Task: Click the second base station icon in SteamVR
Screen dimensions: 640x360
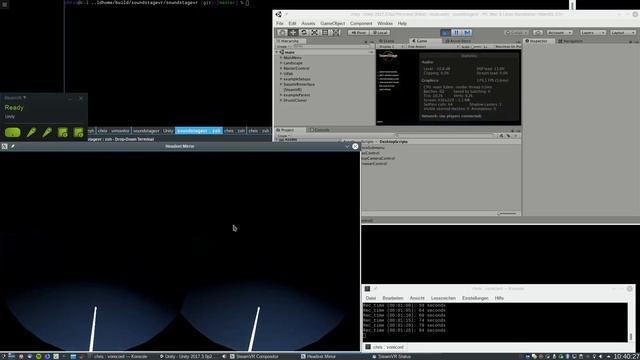Action: tap(78, 132)
